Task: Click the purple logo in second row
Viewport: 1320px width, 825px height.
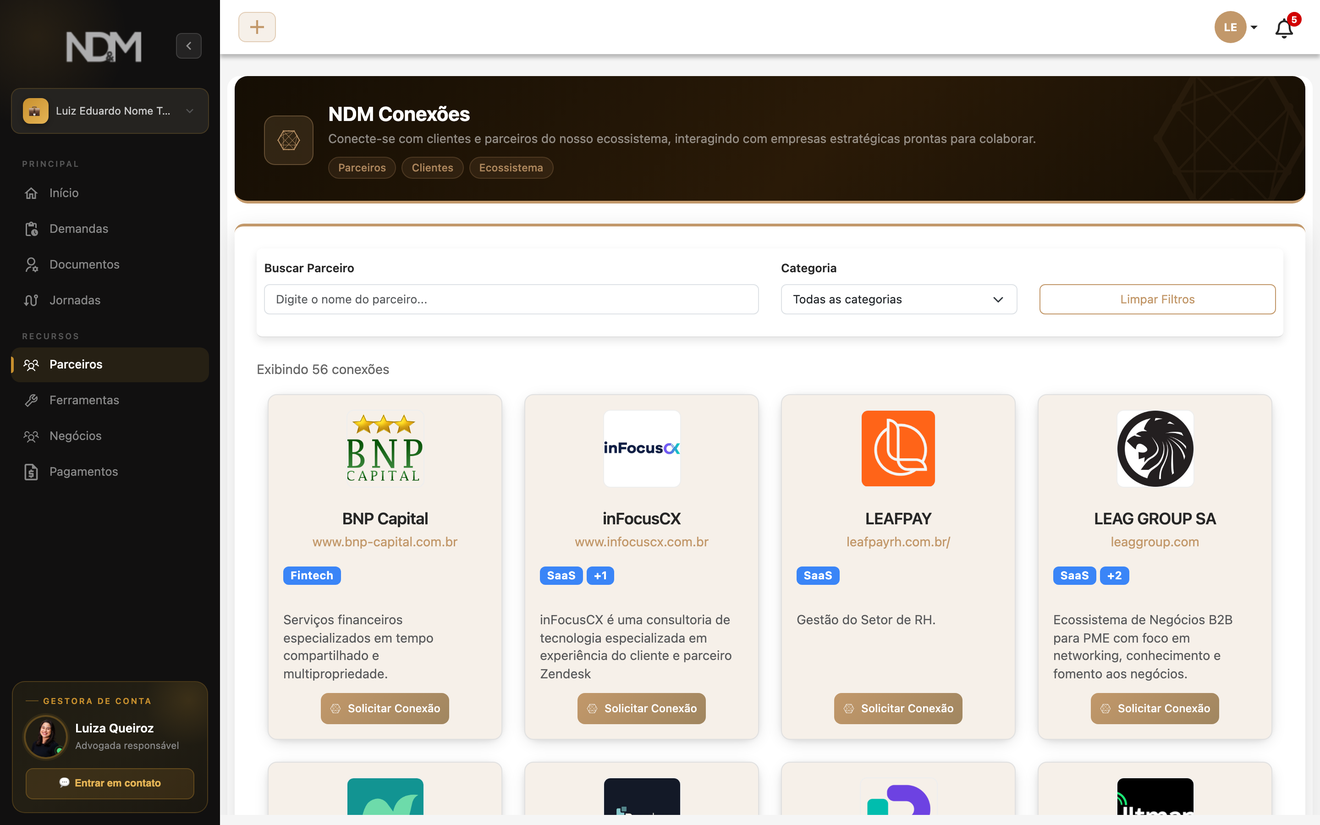Action: pyautogui.click(x=898, y=798)
